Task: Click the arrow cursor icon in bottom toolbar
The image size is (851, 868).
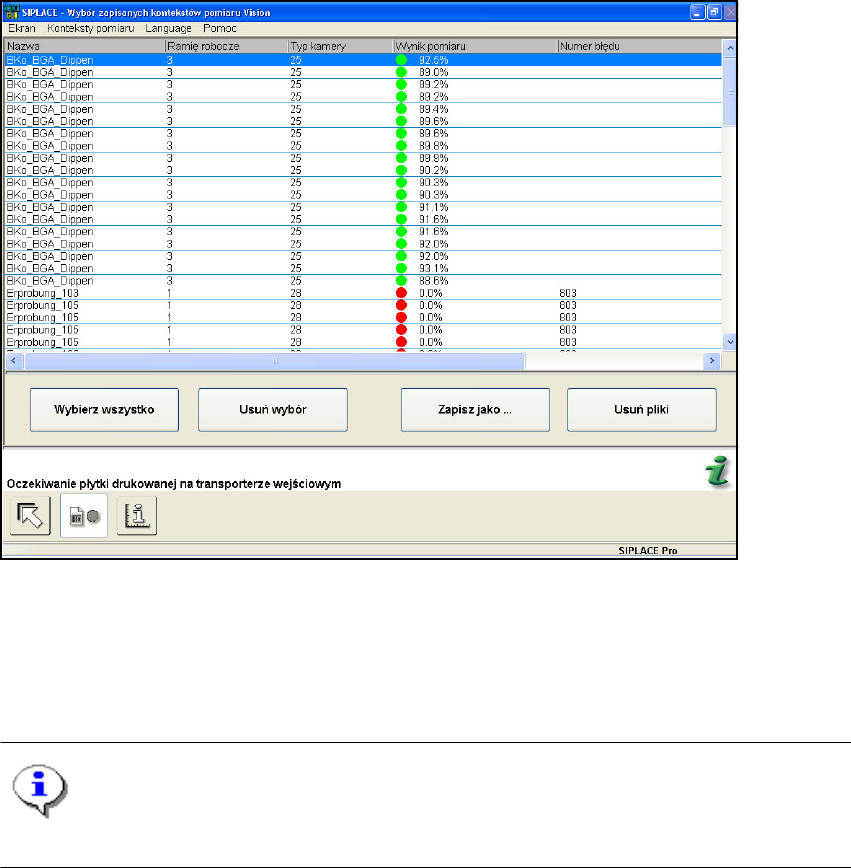Action: click(30, 515)
